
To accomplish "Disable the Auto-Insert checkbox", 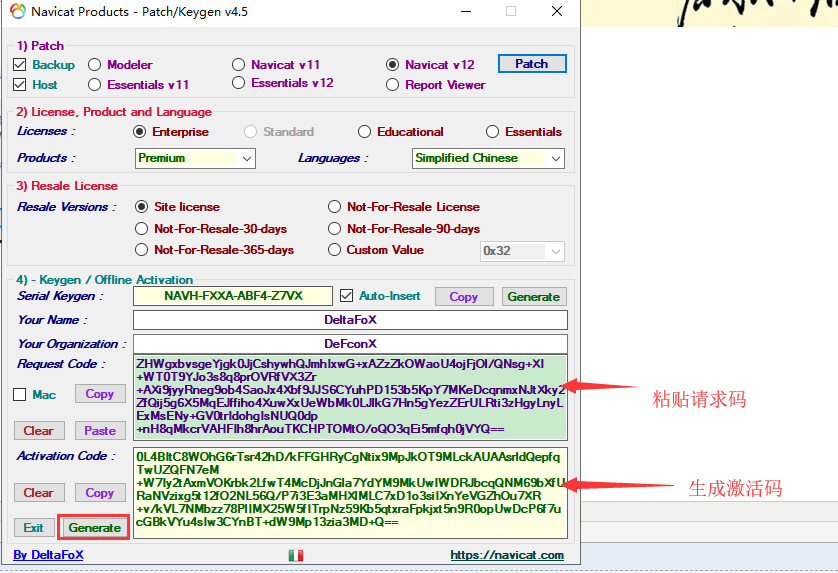I will [346, 296].
